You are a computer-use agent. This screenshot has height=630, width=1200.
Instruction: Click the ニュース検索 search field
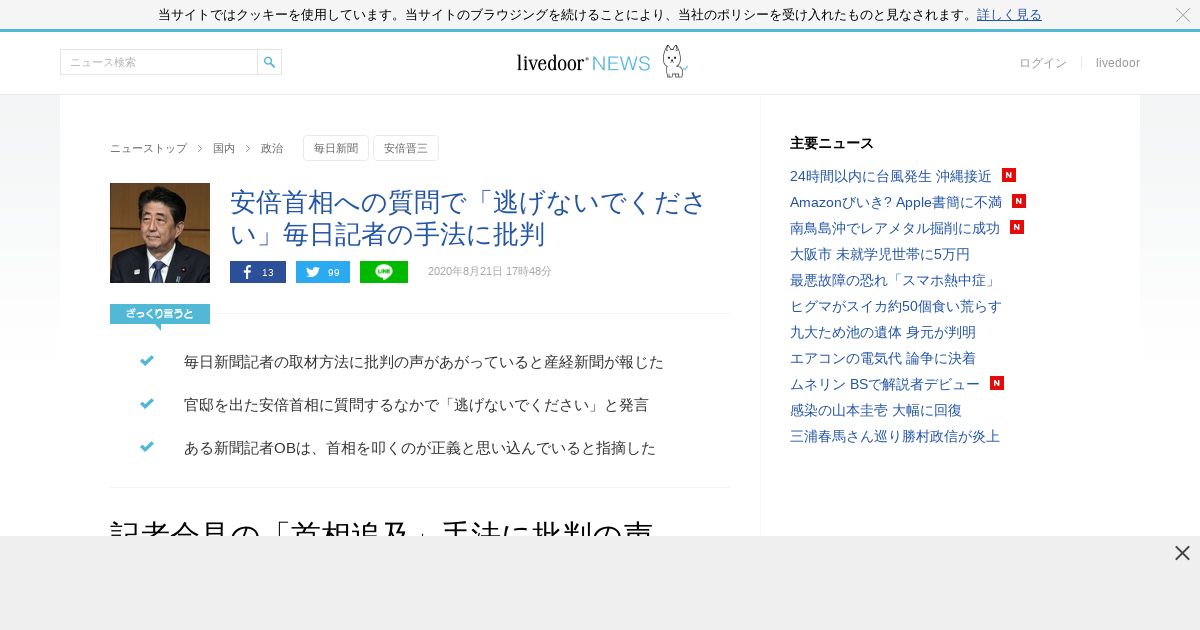159,62
